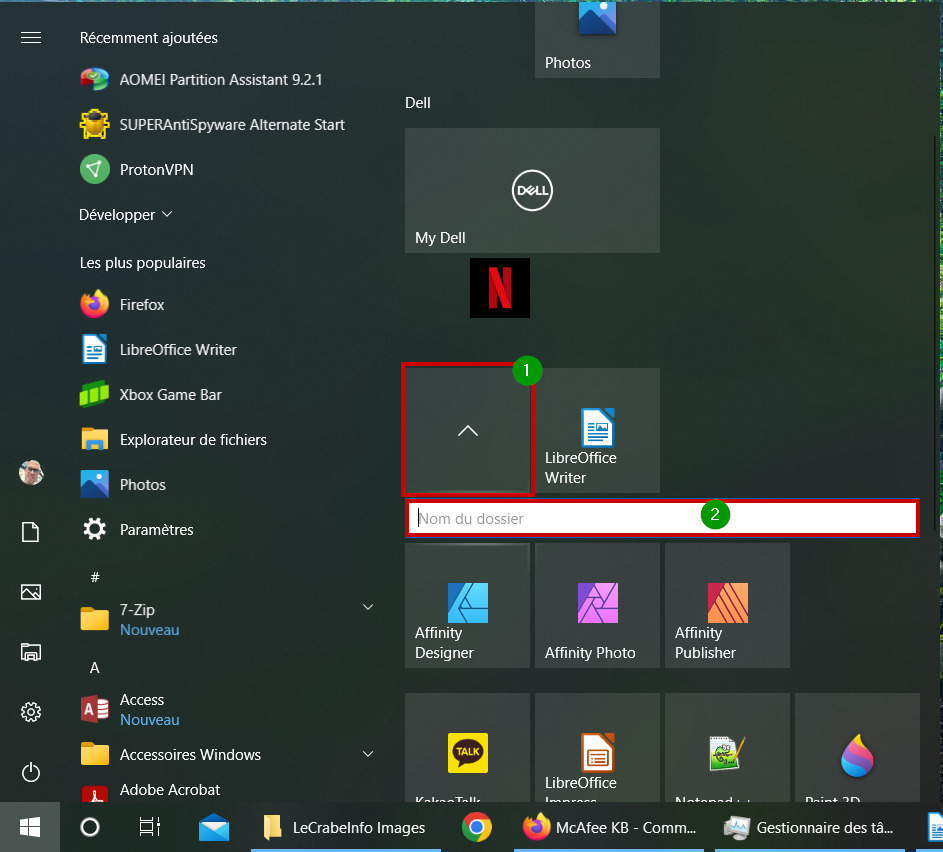The height and width of the screenshot is (852, 943).
Task: Open Mail app from the taskbar
Action: (214, 827)
